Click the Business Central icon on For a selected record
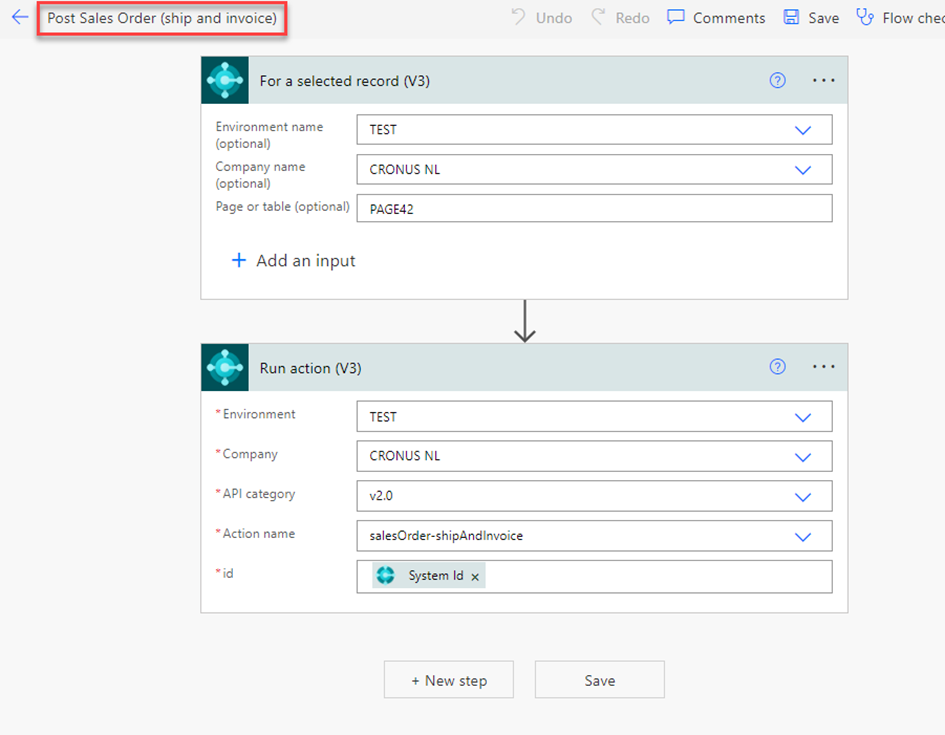The height and width of the screenshot is (735, 945). pyautogui.click(x=225, y=80)
